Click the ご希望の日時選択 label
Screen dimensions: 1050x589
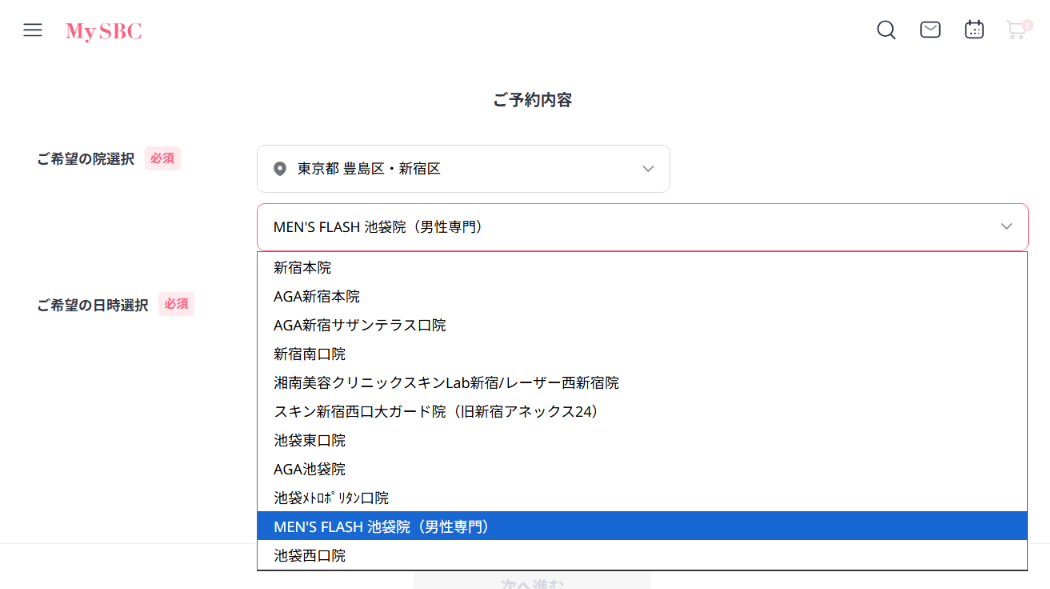92,305
